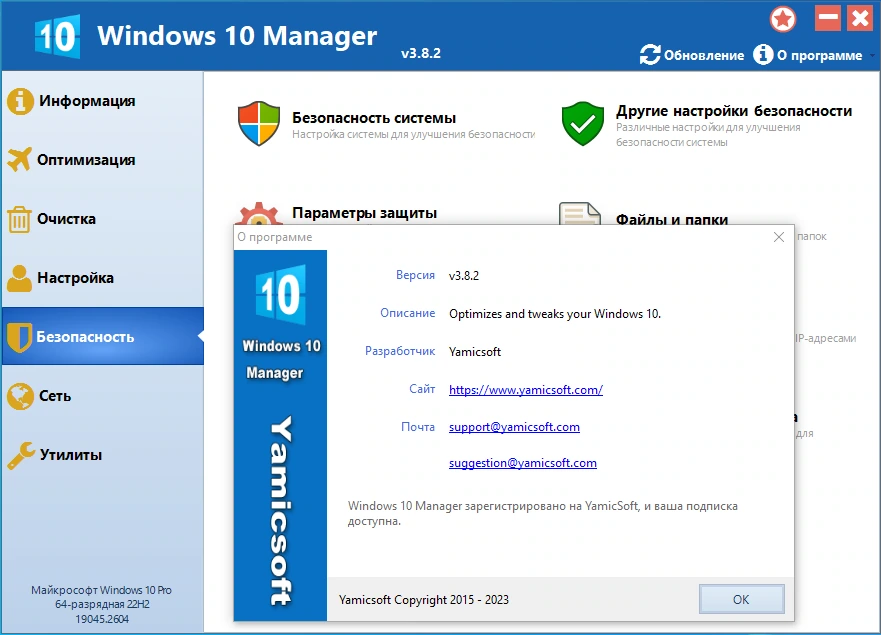Go to the Настройка section

point(102,278)
